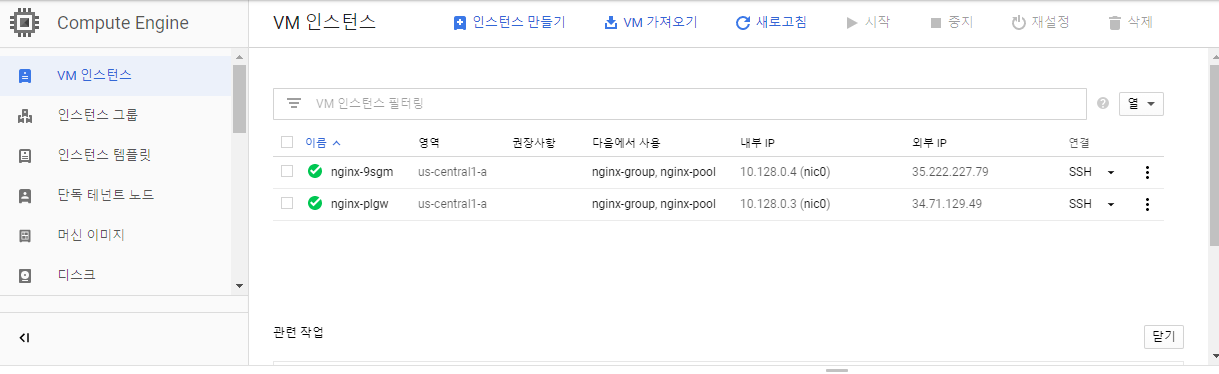The image size is (1219, 374).
Task: Open the 머신 이미지 sidebar icon
Action: (x=25, y=236)
